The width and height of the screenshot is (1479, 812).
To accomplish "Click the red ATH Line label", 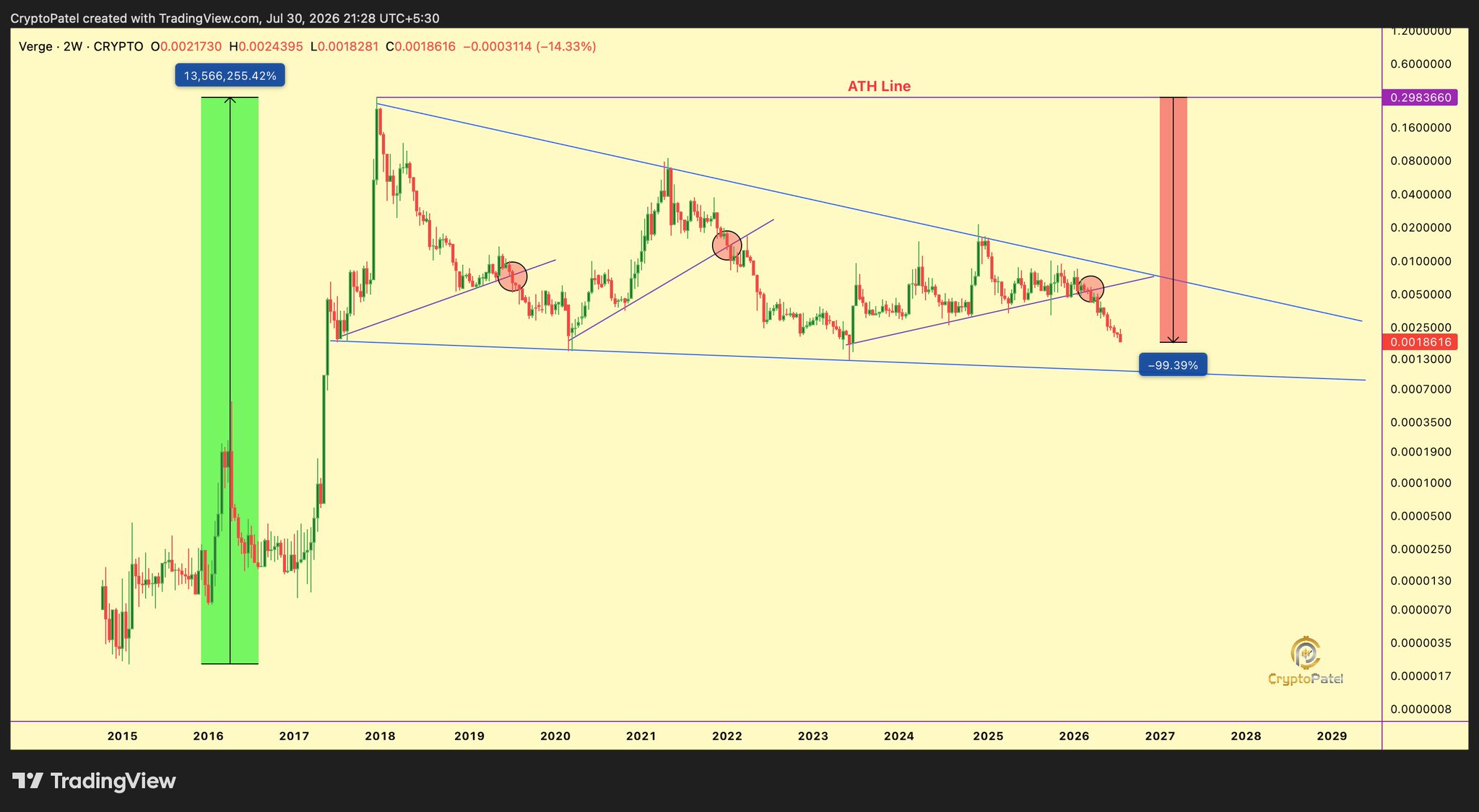I will tap(879, 87).
